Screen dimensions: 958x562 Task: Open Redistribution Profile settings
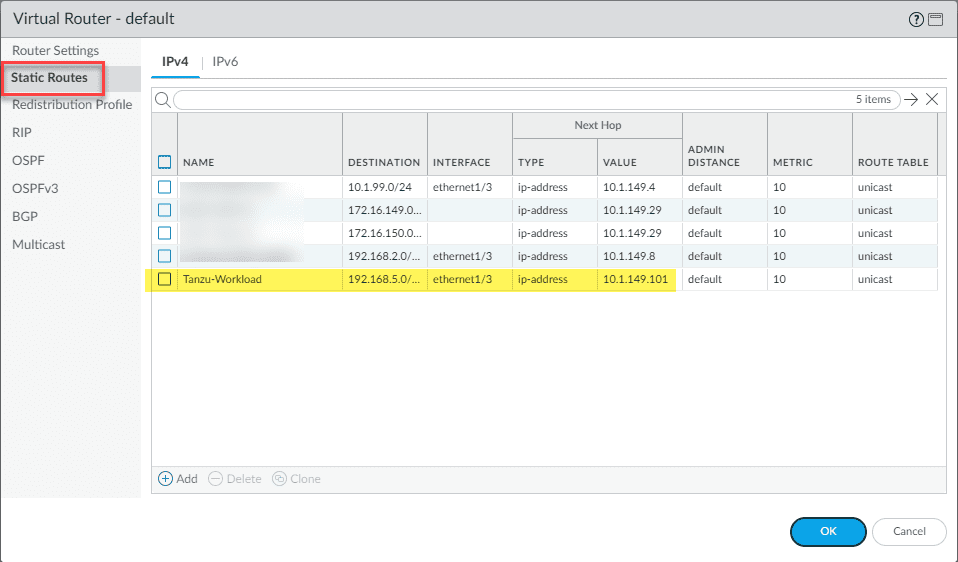point(72,105)
